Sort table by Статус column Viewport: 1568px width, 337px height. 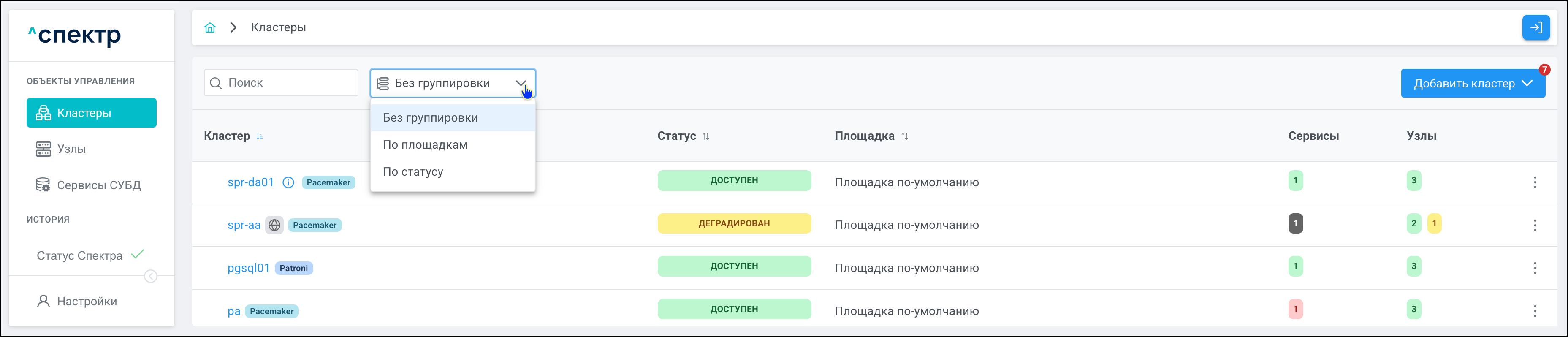(705, 136)
